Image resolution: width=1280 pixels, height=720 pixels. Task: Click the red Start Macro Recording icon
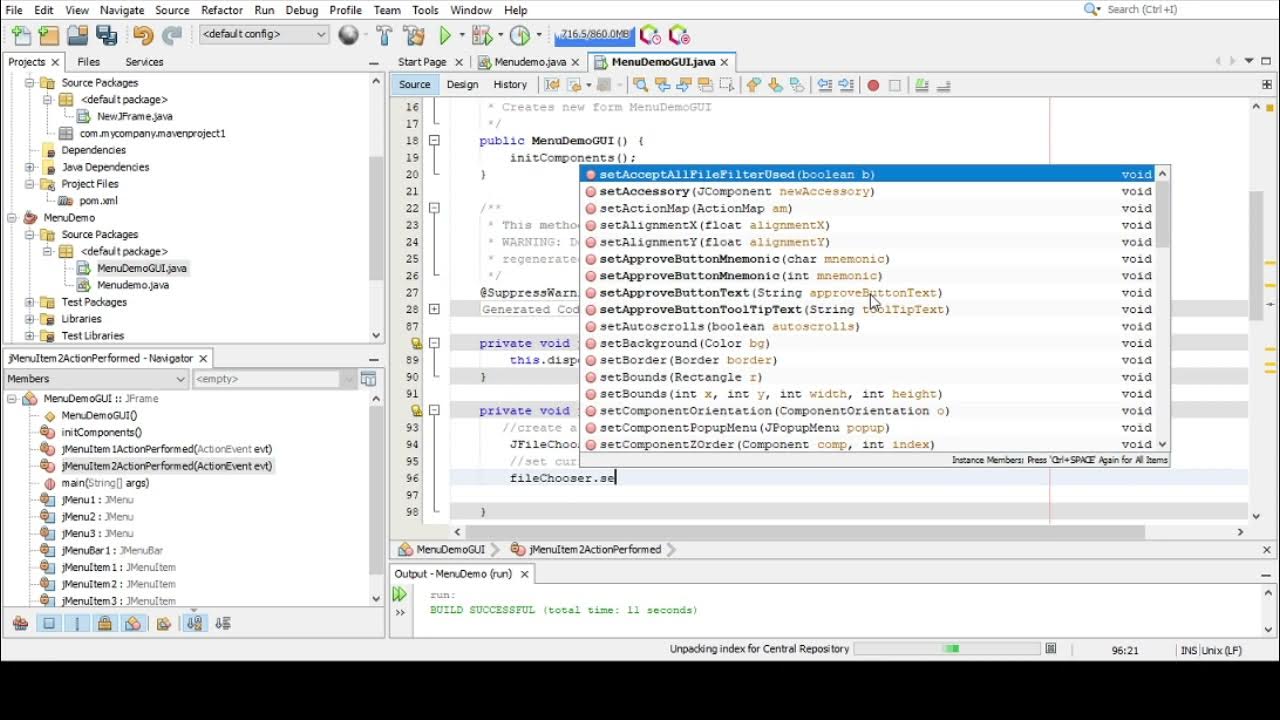[873, 85]
